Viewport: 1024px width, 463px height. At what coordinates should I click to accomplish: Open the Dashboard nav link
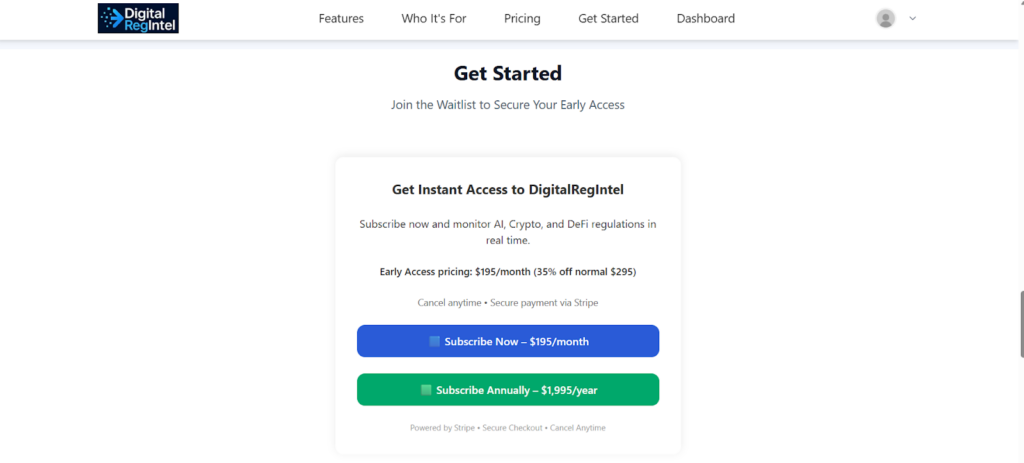click(706, 18)
